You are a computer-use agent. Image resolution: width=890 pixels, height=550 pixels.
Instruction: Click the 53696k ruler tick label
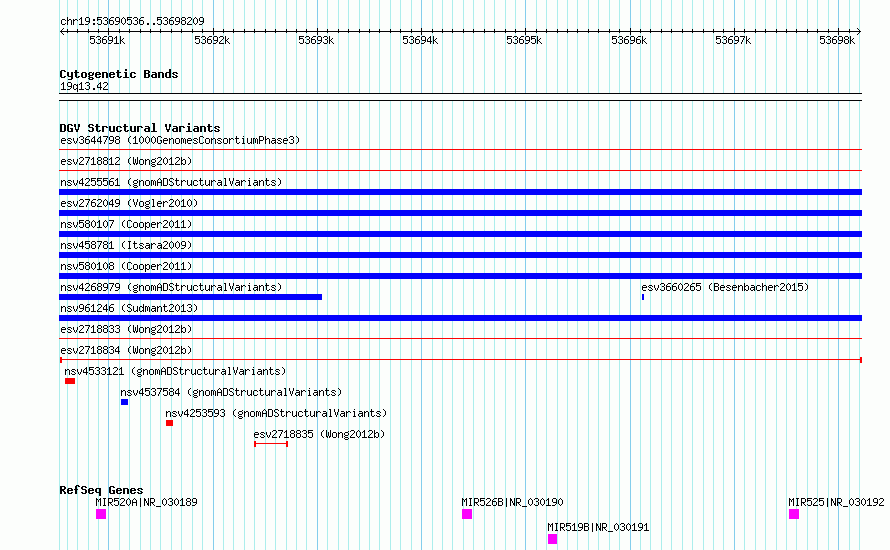(x=629, y=40)
